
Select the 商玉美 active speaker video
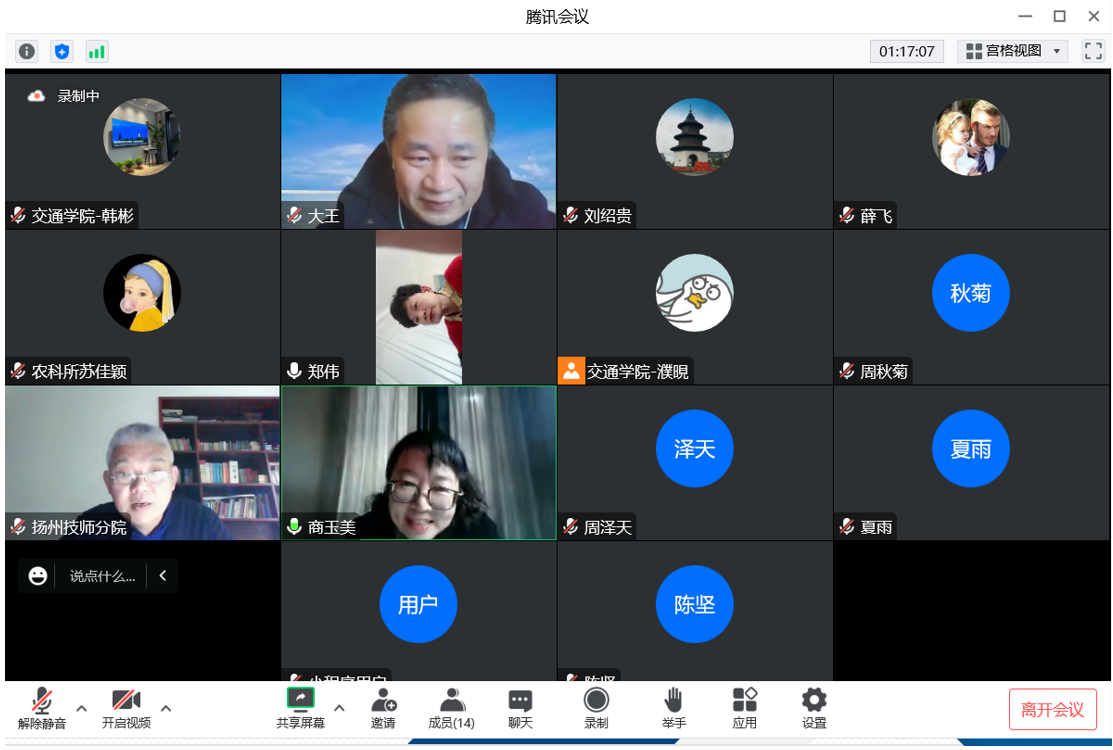point(419,463)
